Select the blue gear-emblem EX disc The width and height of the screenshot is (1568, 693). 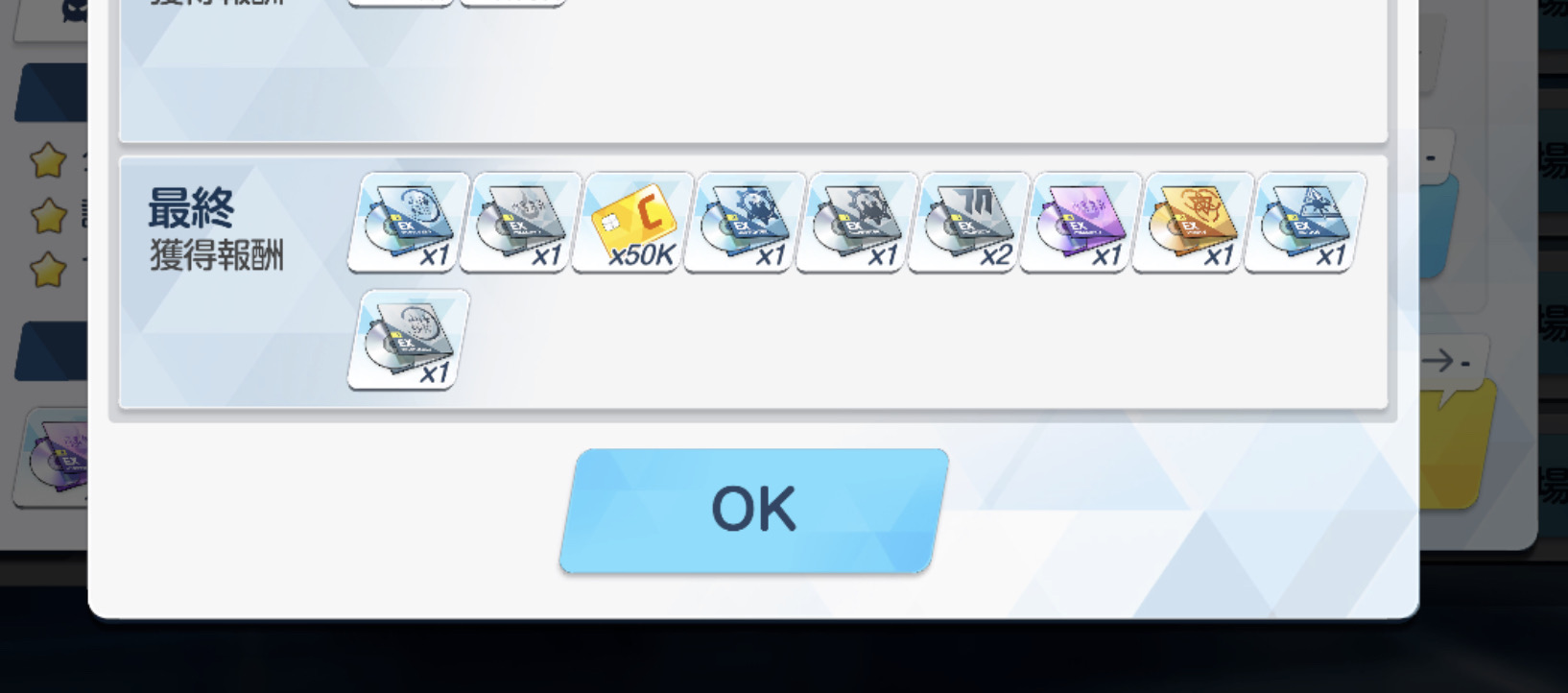click(x=746, y=223)
